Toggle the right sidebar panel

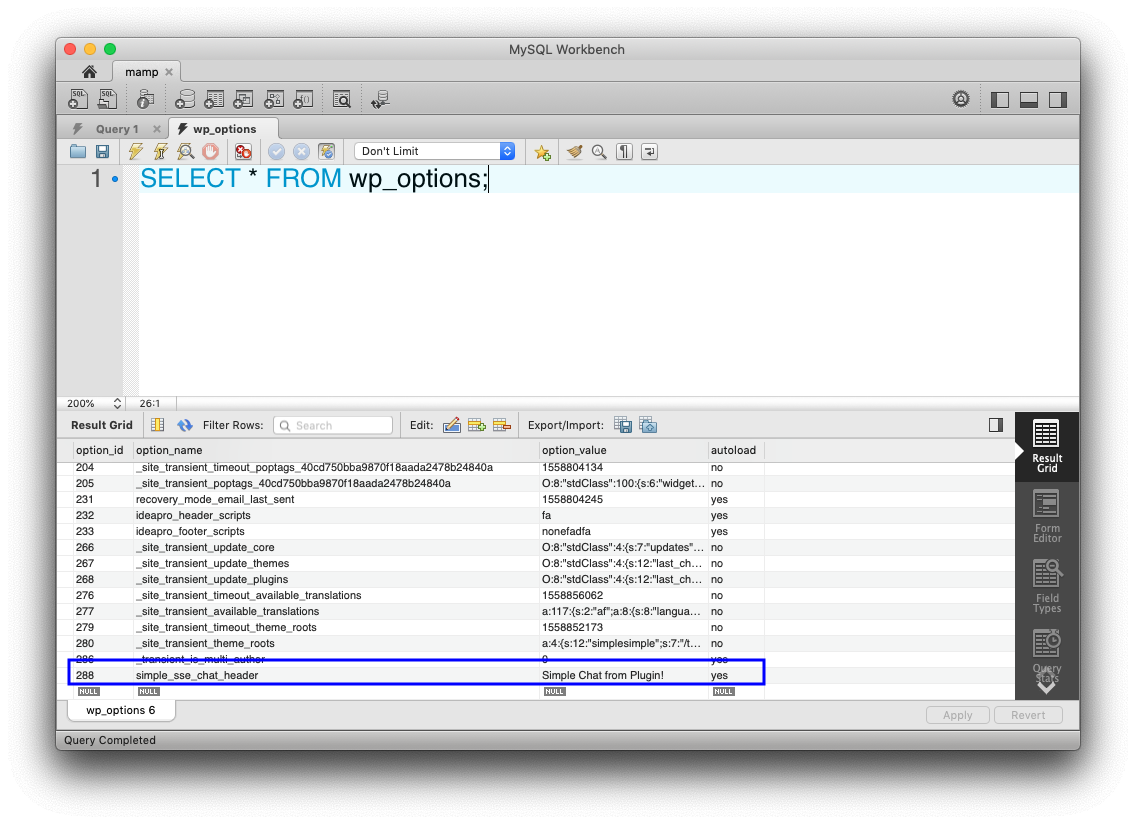click(1058, 100)
